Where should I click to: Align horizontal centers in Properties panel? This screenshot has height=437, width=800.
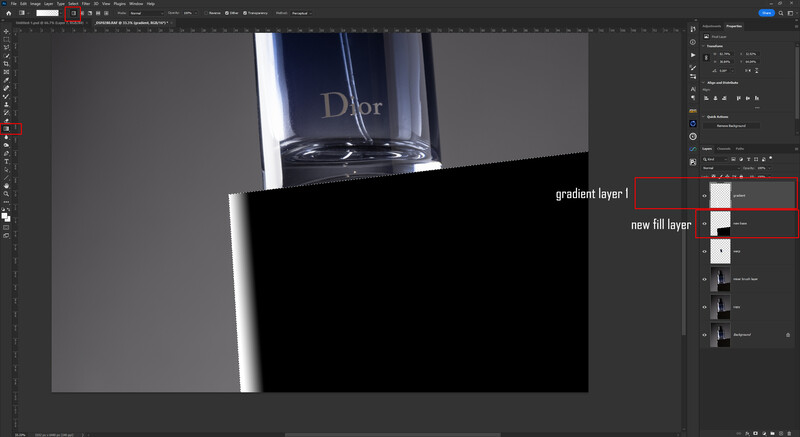click(x=715, y=98)
